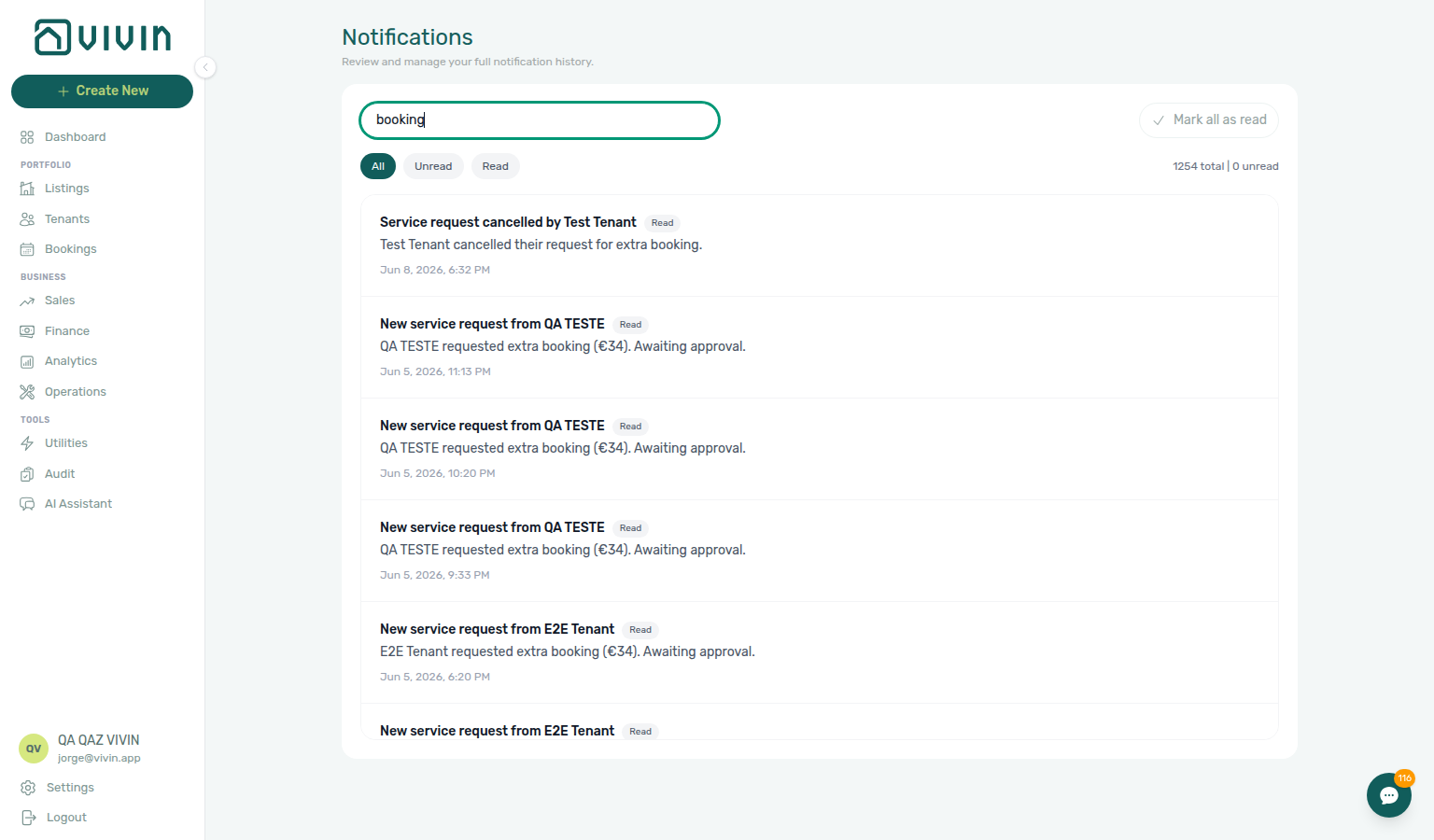Open Settings link
The width and height of the screenshot is (1434, 840).
pos(70,788)
